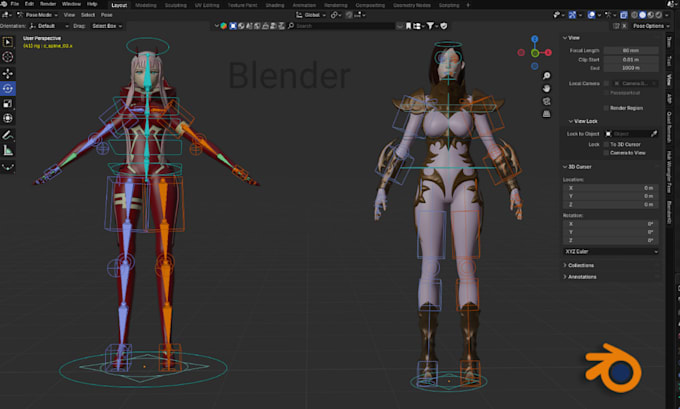The width and height of the screenshot is (680, 409).
Task: Open the Blender logo app menu
Action: click(4, 4)
